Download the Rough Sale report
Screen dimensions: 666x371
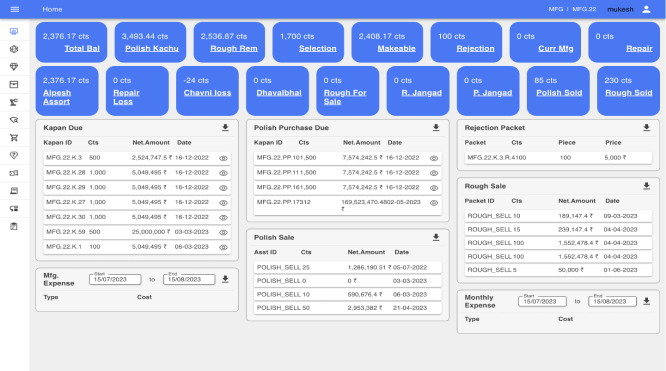click(x=646, y=186)
